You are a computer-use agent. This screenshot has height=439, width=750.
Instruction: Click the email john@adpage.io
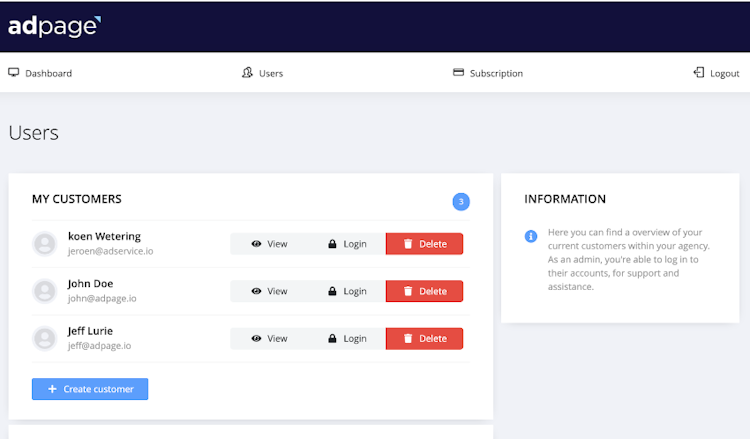point(102,298)
